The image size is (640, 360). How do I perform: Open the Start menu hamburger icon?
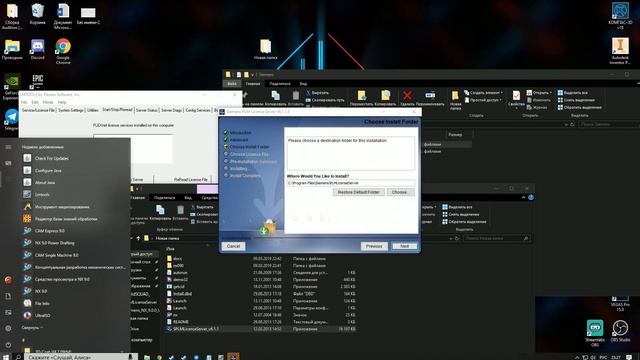[8, 147]
